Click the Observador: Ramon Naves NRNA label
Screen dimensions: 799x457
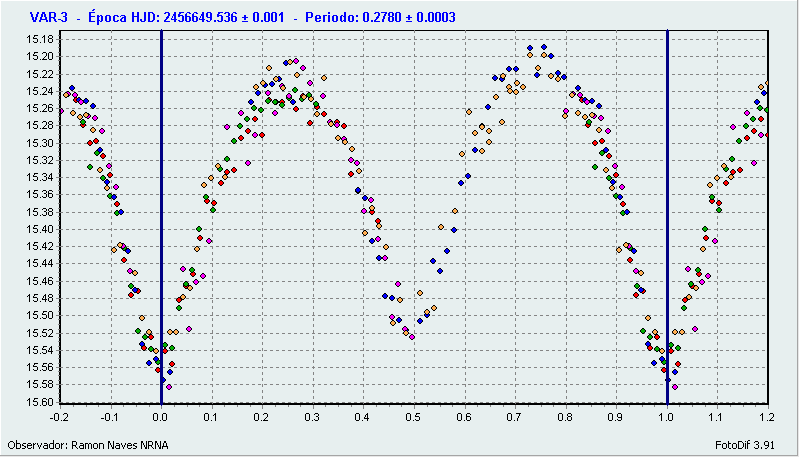tap(88, 445)
